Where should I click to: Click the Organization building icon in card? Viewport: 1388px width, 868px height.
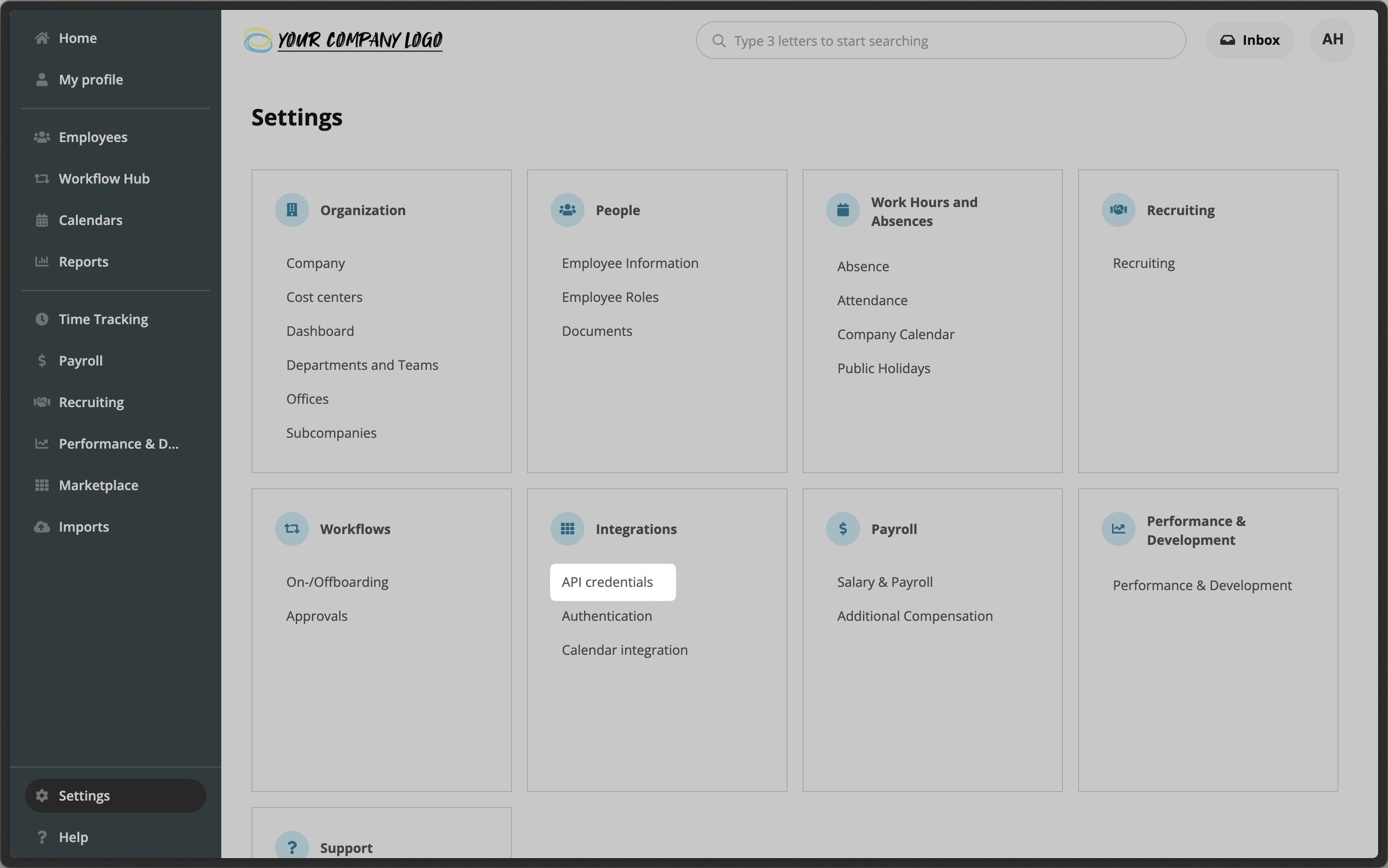(292, 210)
